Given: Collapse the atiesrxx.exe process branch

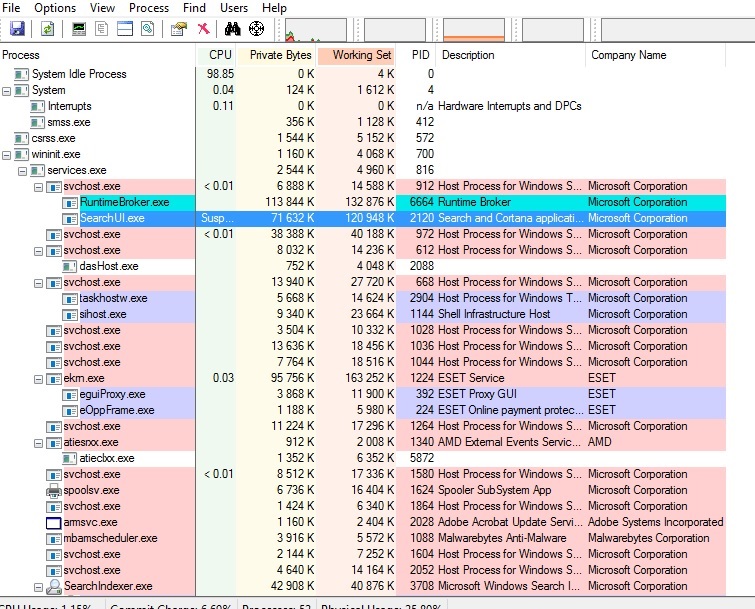Looking at the screenshot, I should coord(39,442).
